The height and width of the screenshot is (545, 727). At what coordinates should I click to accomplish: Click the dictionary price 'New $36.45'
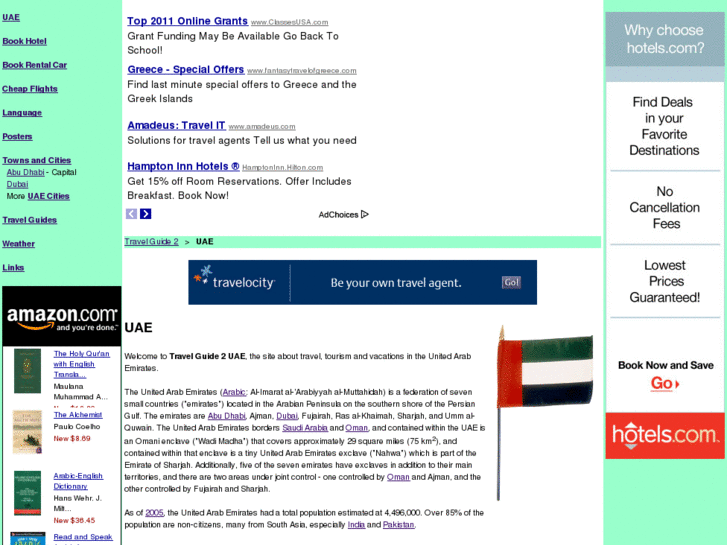pyautogui.click(x=74, y=520)
